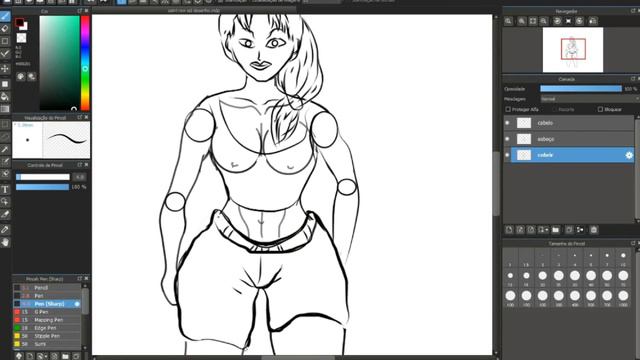The height and width of the screenshot is (360, 640).
Task: Hide the esboço layer
Action: (x=507, y=139)
